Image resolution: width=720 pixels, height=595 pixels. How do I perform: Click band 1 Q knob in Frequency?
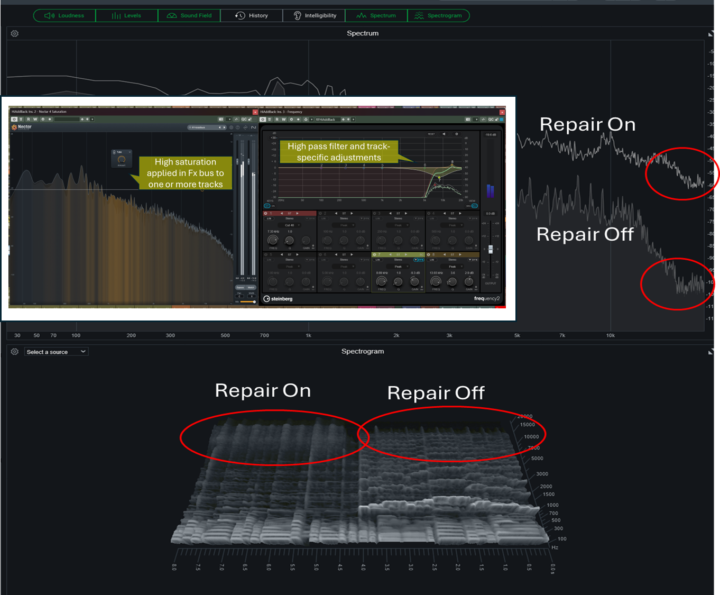point(289,241)
